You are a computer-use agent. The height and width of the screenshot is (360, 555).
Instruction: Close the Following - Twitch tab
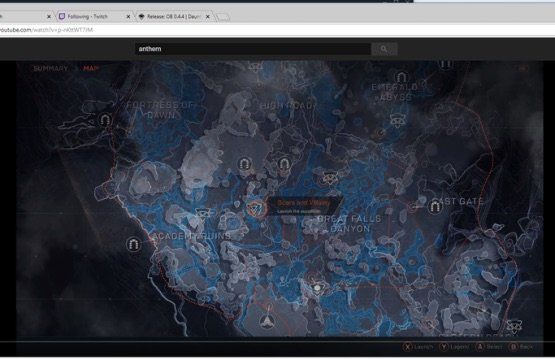pyautogui.click(x=128, y=16)
